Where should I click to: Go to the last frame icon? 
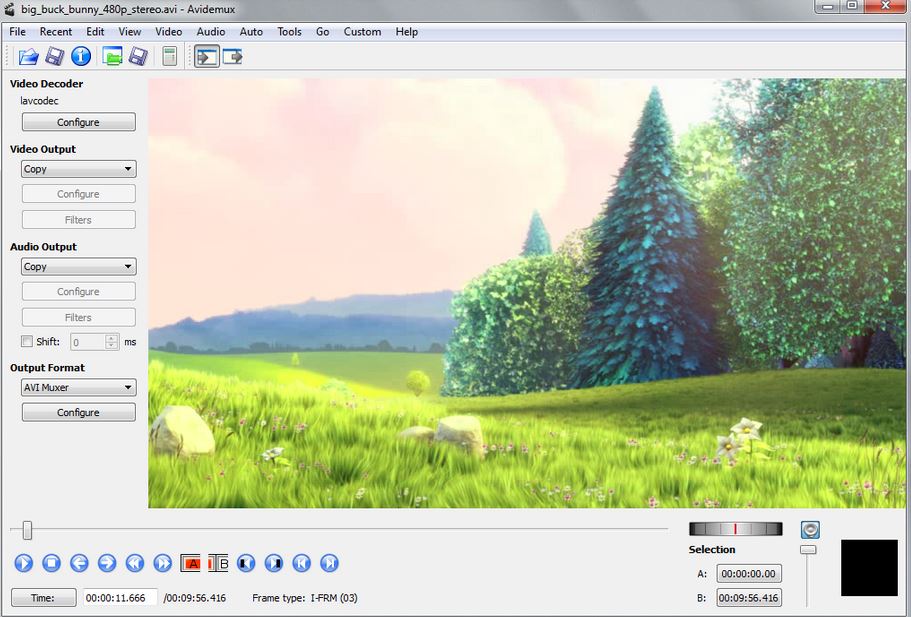coord(329,563)
